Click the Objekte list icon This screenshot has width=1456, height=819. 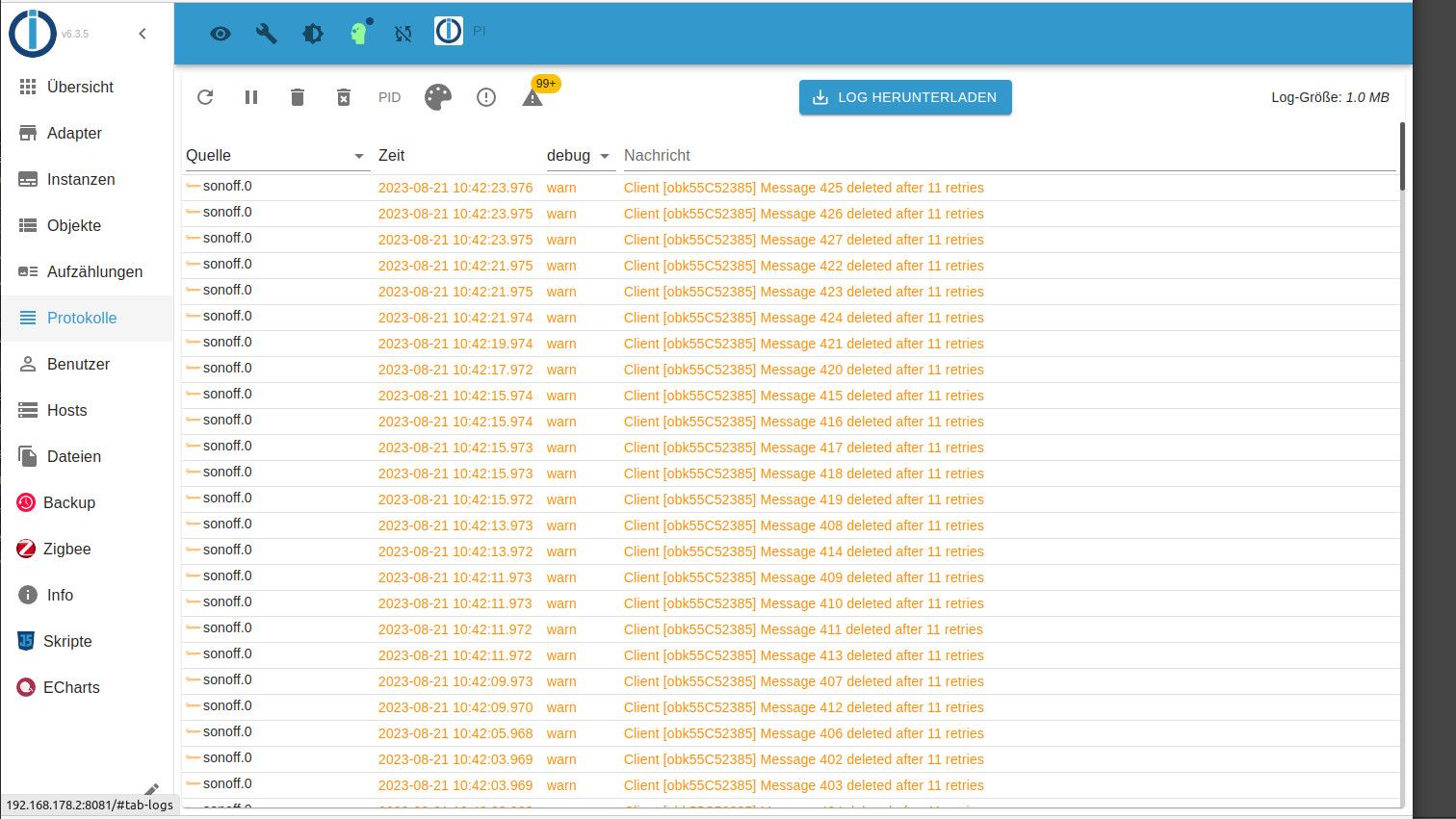click(28, 225)
